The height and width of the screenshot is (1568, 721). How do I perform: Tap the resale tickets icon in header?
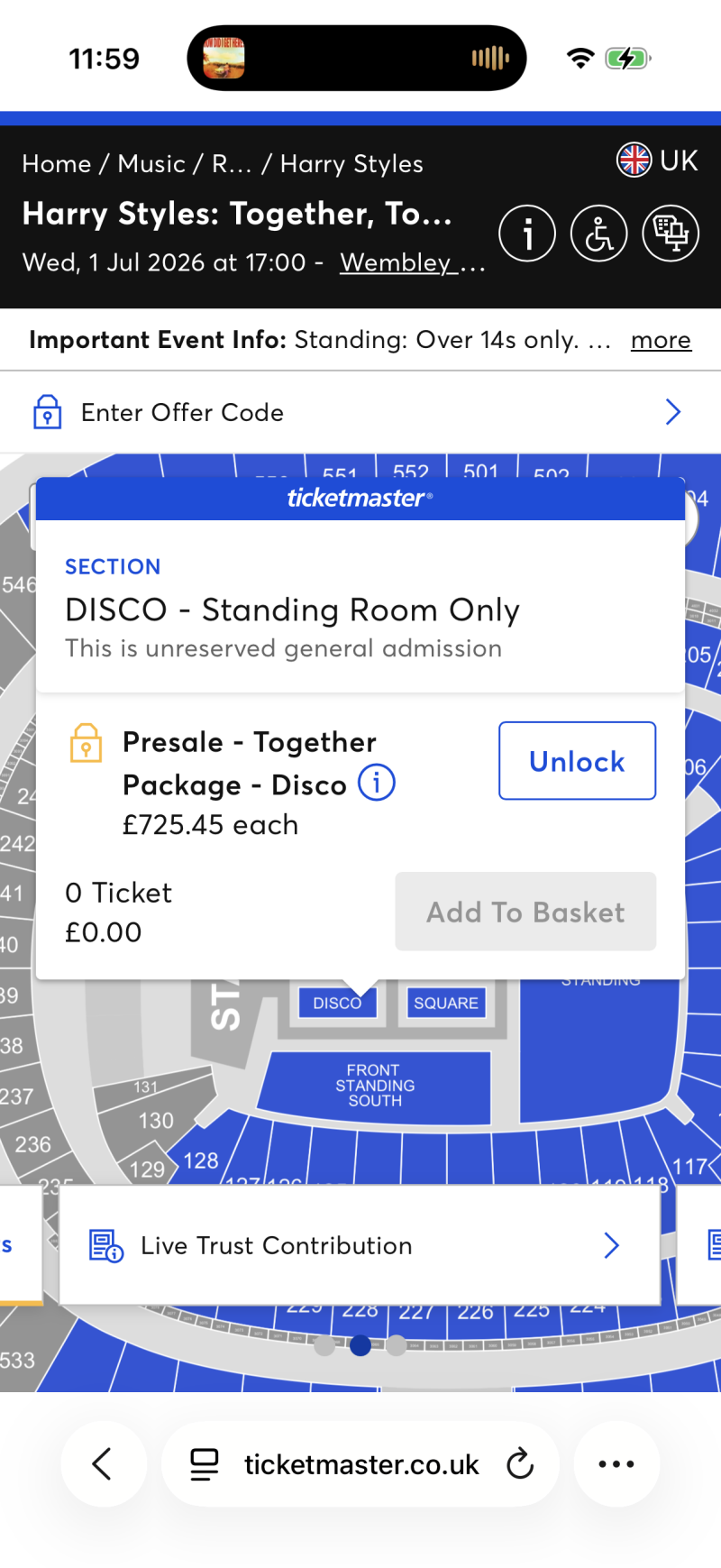tap(670, 234)
